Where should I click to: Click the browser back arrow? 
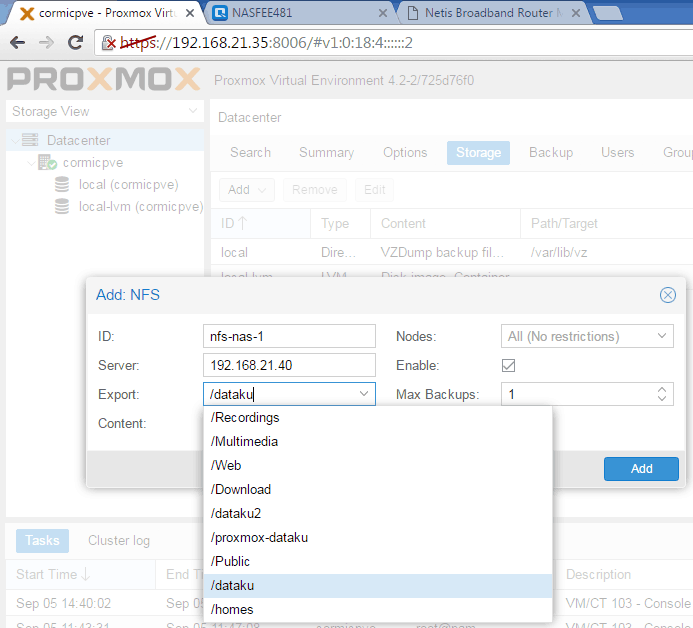[x=17, y=42]
